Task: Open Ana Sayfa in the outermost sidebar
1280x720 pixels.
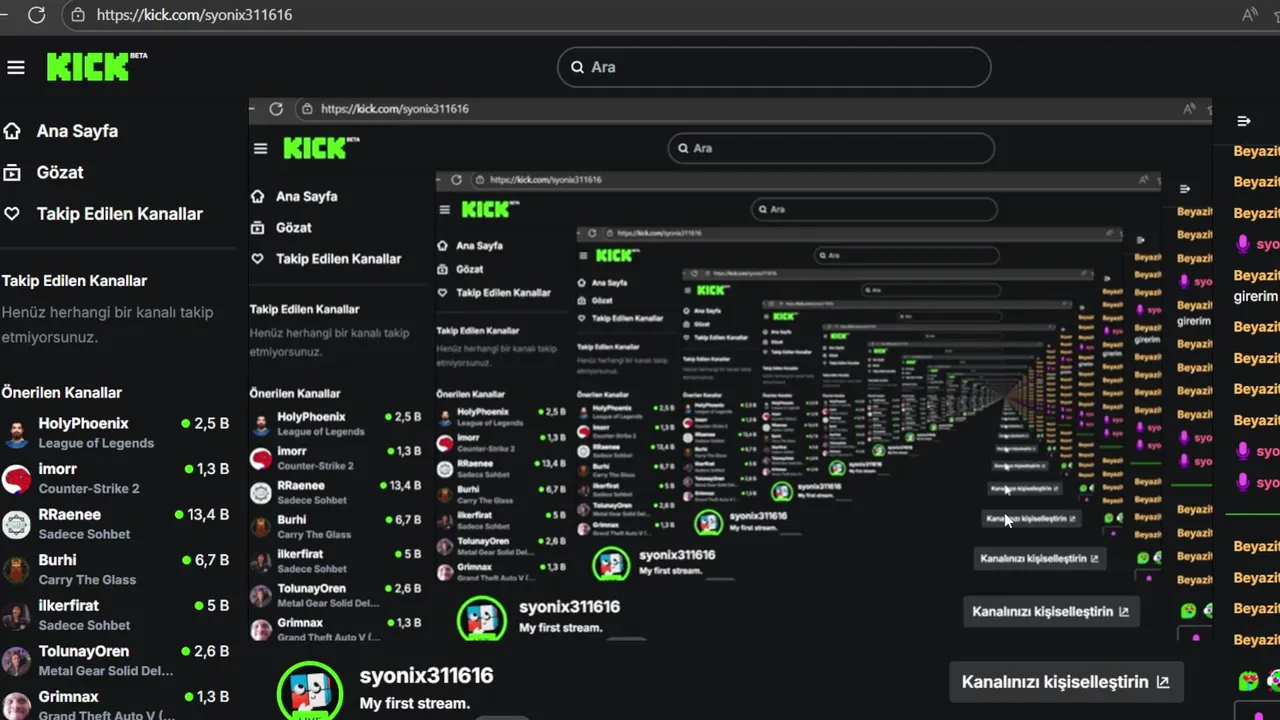Action: click(77, 131)
